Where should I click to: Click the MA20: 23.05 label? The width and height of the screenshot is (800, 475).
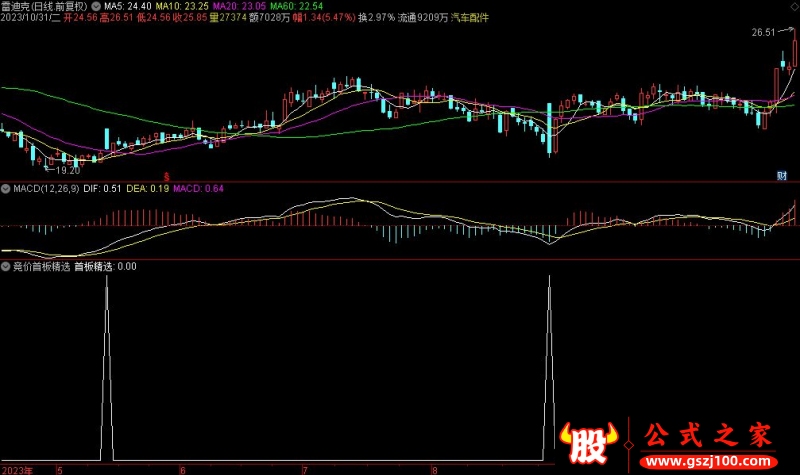239,7
